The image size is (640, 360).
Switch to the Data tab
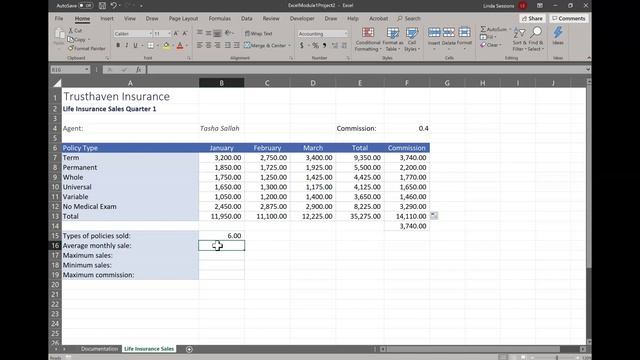click(x=247, y=18)
